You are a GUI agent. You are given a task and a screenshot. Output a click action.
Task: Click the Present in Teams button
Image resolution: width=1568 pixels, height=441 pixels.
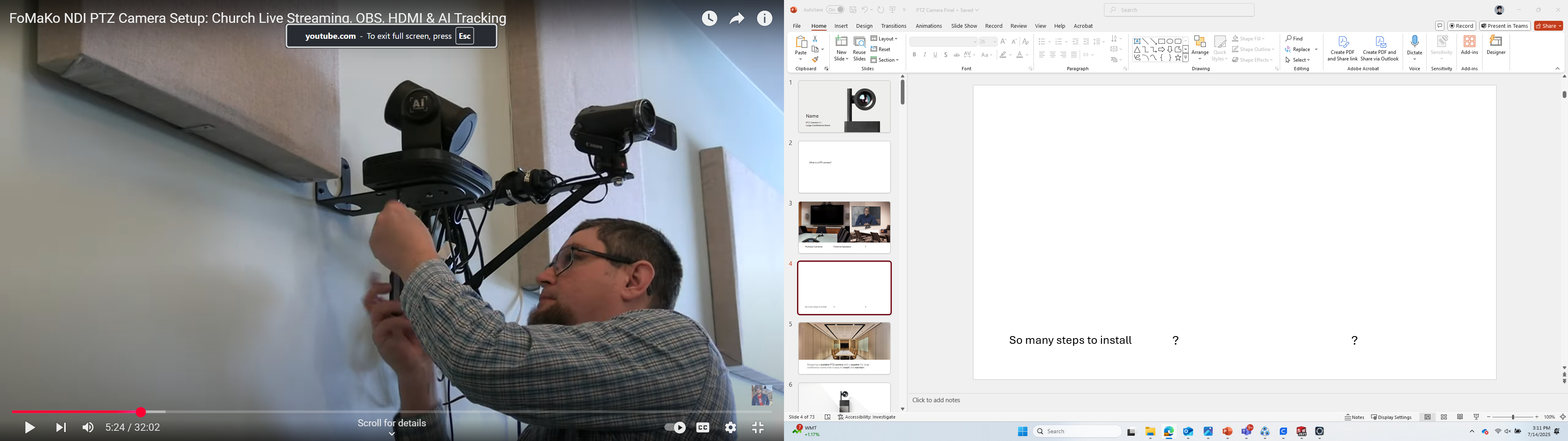click(1505, 26)
